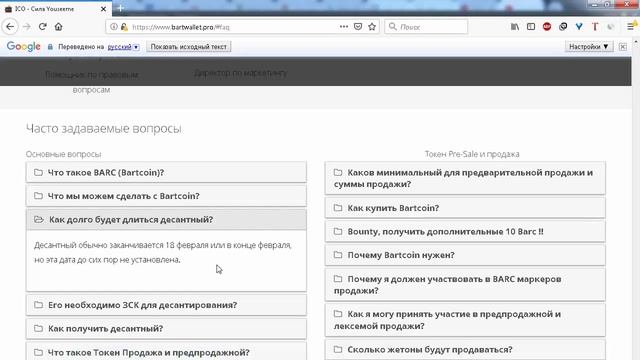
Task: Open the русский language dropdown
Action: tap(123, 47)
